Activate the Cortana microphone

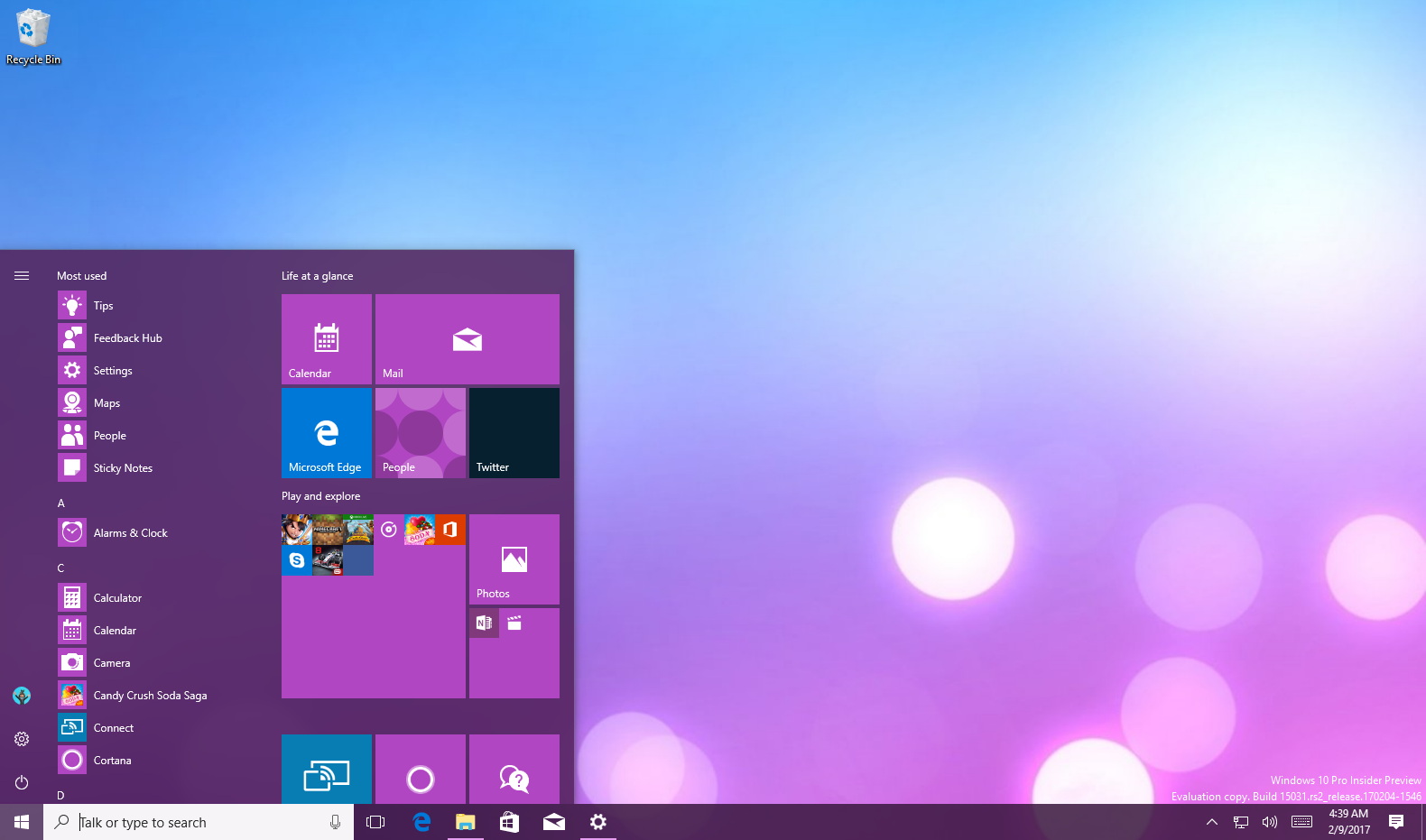[x=335, y=822]
